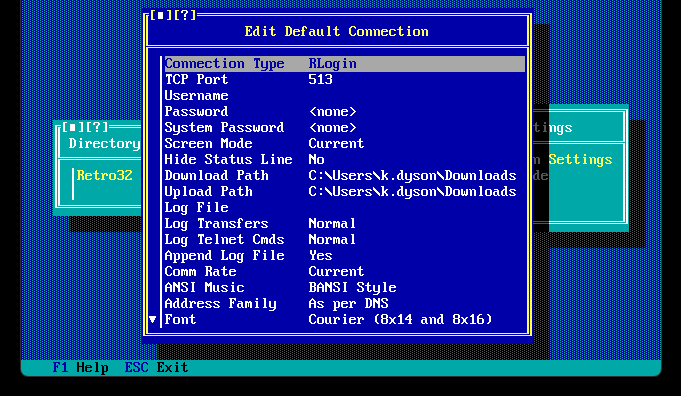Select the Address Family option
Viewport: 681px width, 396px height.
345,304
